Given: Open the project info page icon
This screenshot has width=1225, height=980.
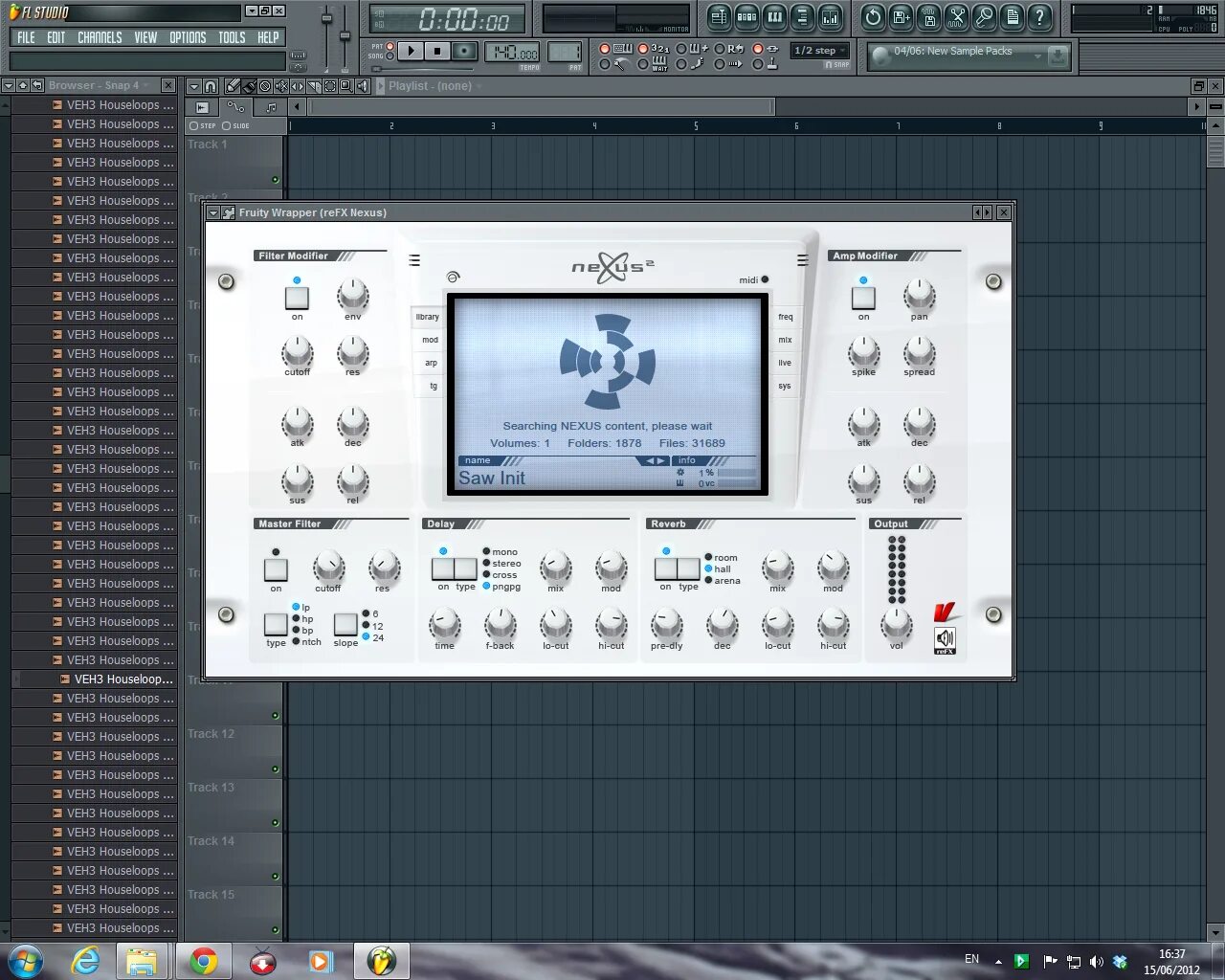Looking at the screenshot, I should tap(1012, 16).
